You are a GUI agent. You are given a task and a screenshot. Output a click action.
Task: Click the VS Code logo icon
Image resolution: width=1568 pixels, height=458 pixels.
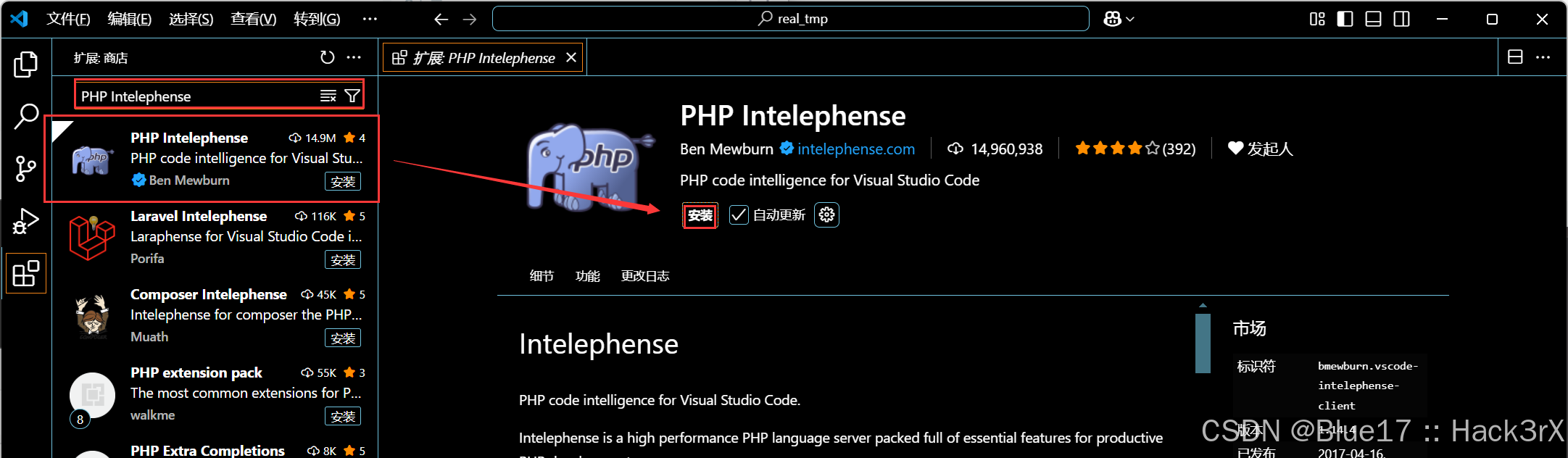coord(20,19)
